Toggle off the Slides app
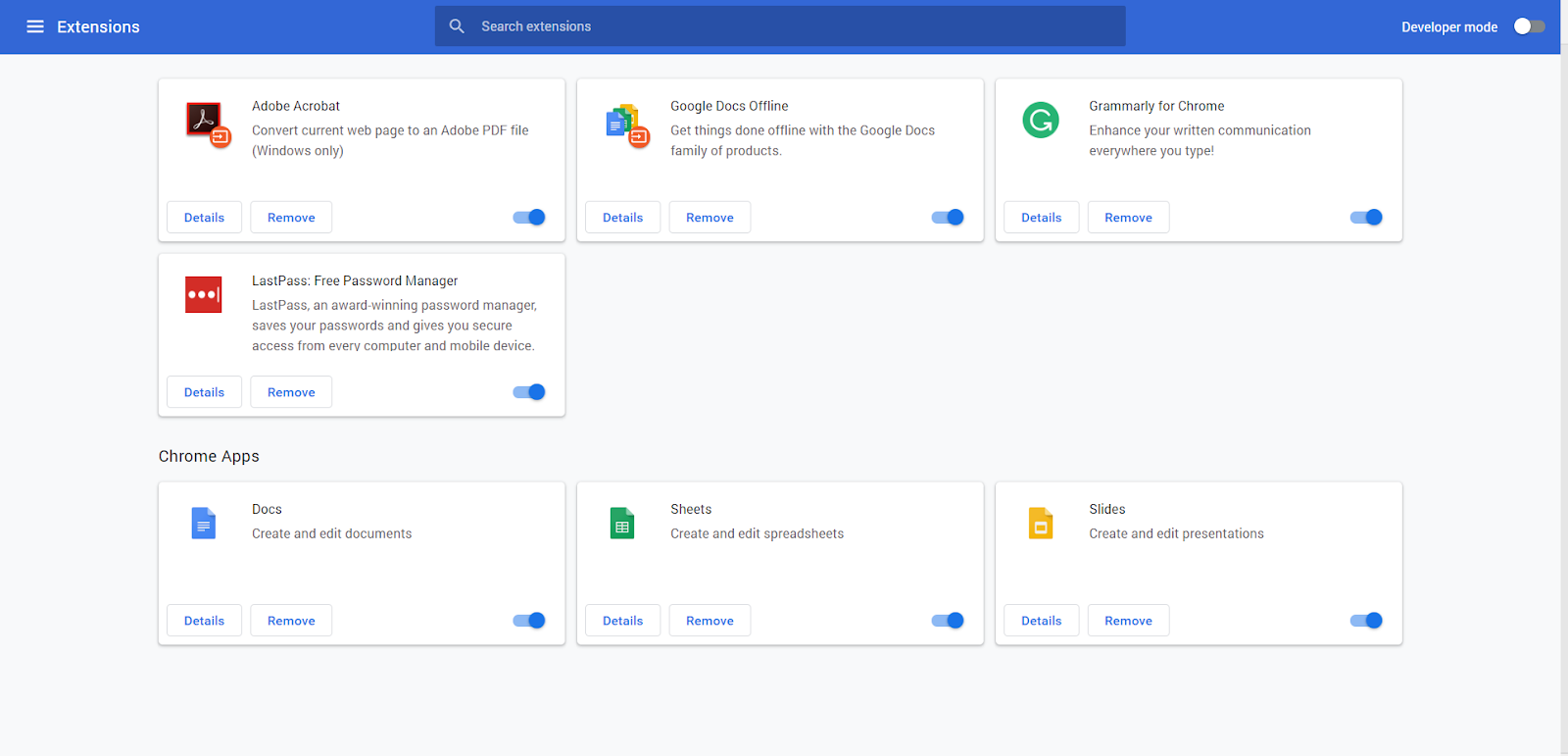The image size is (1568, 756). [1366, 621]
